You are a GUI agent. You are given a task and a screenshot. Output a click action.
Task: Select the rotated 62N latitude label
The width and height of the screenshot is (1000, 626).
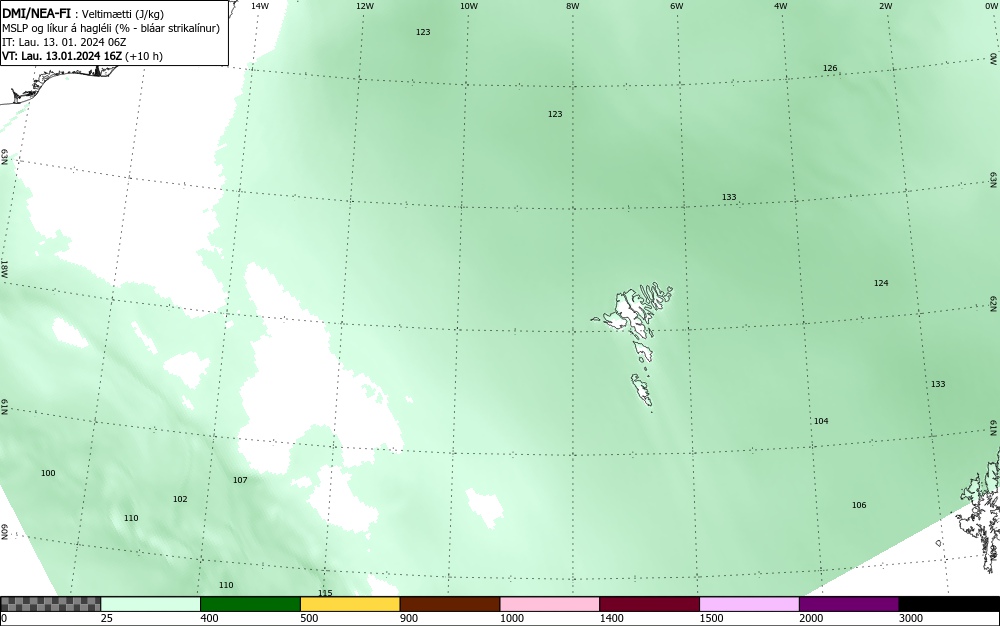(x=994, y=303)
